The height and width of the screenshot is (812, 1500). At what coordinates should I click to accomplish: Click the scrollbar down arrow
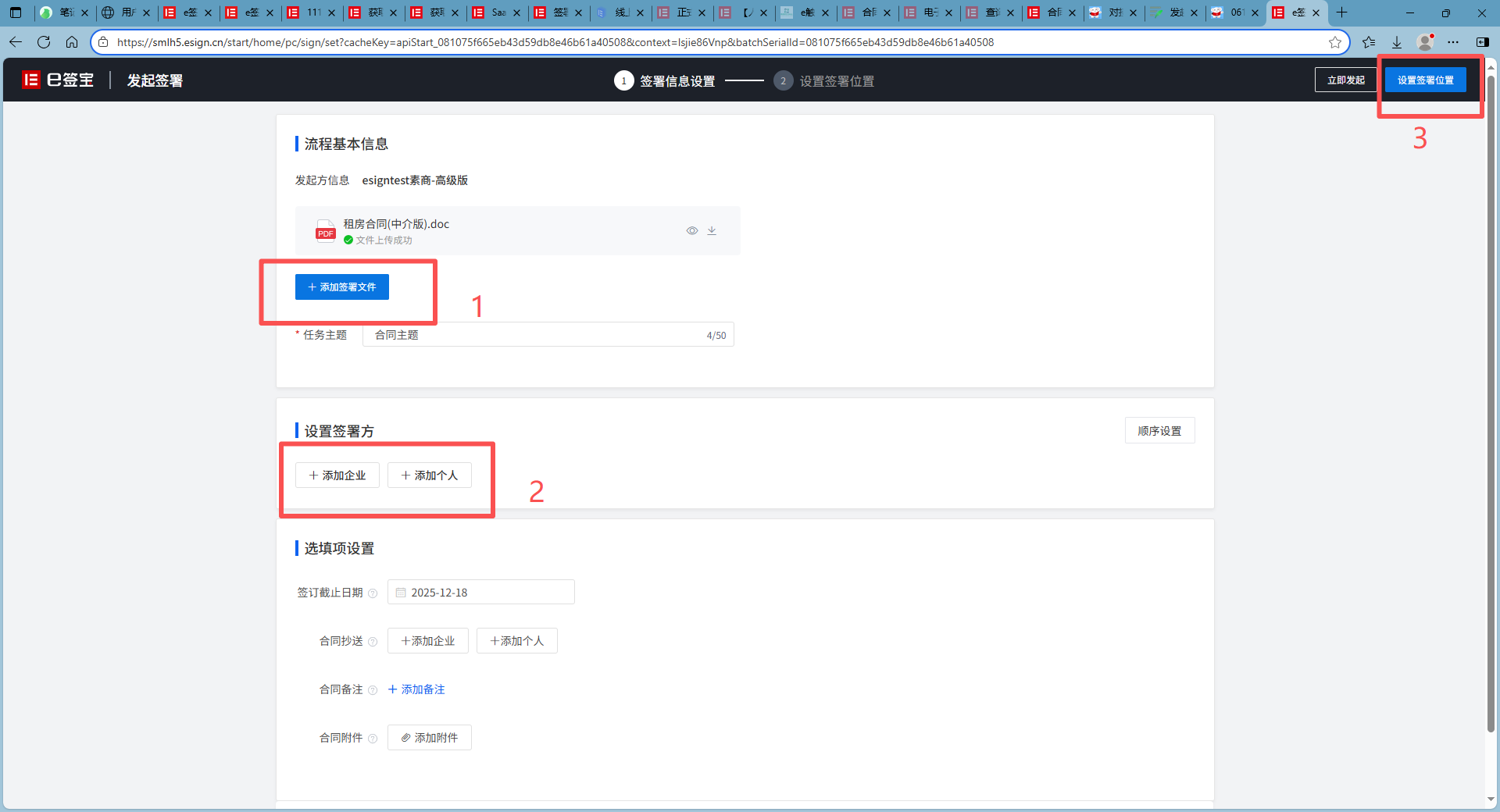pos(1491,800)
